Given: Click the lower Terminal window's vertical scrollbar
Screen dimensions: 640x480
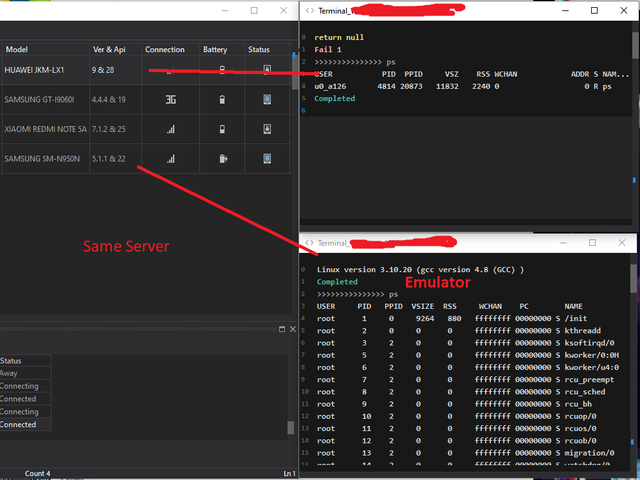Looking at the screenshot, I should pyautogui.click(x=633, y=278).
